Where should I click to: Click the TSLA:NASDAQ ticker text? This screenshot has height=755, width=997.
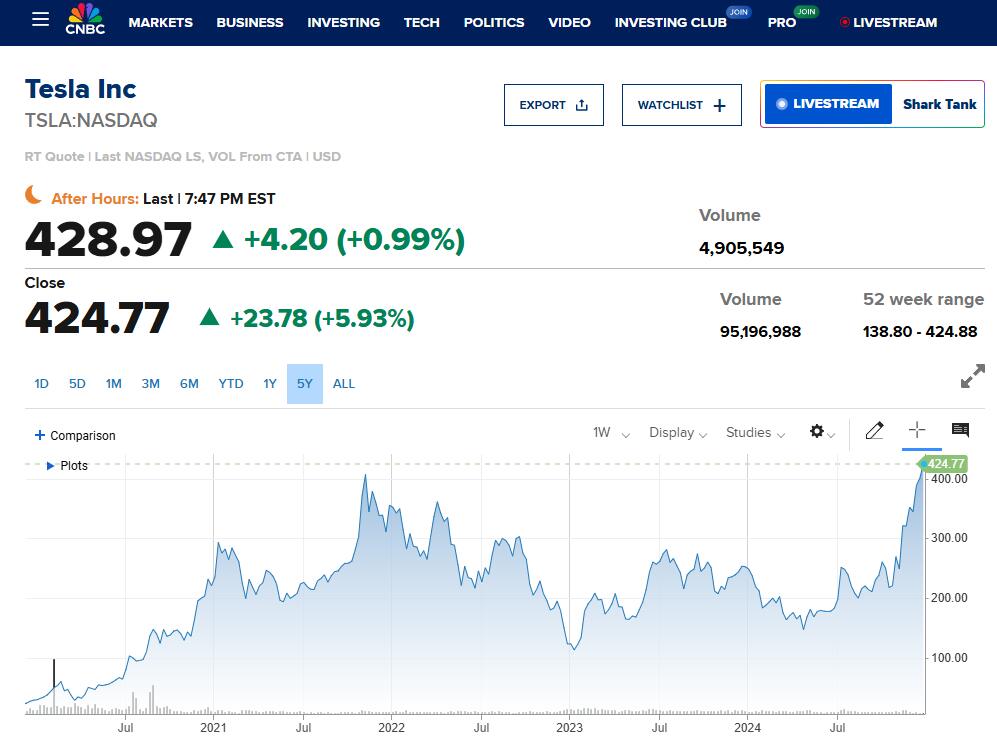91,120
